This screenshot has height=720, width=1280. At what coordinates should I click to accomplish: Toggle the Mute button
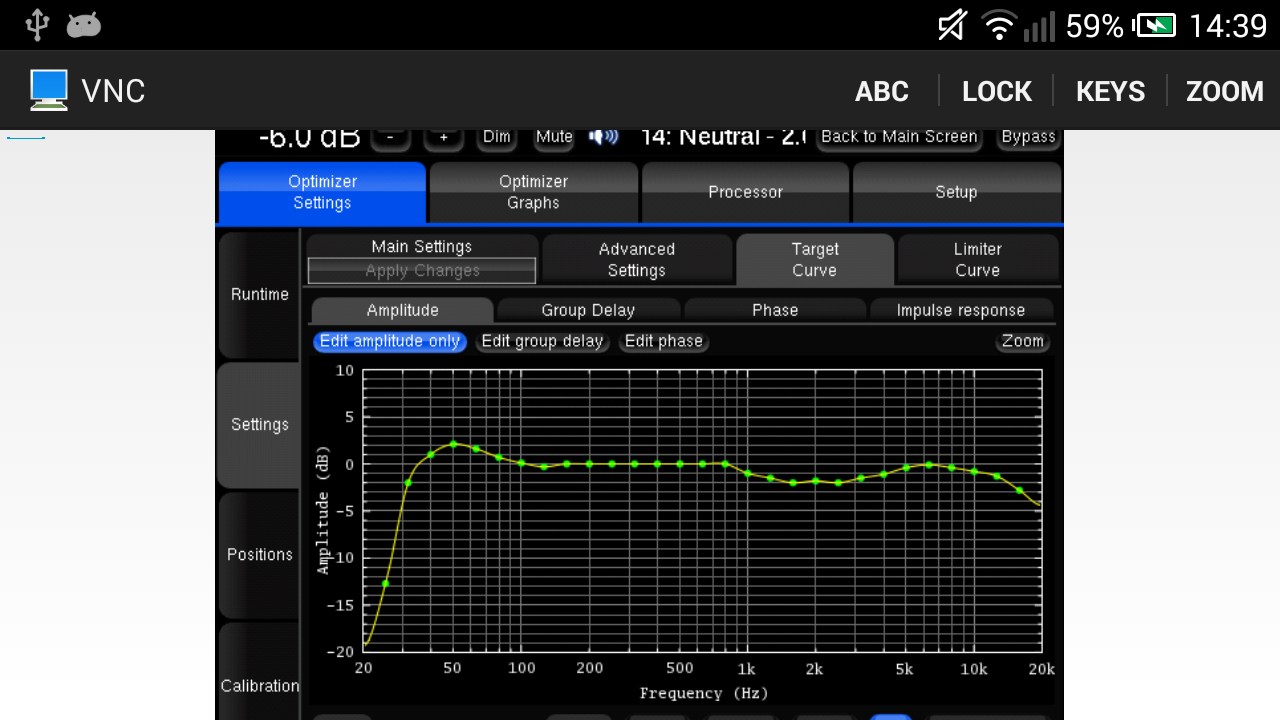554,137
